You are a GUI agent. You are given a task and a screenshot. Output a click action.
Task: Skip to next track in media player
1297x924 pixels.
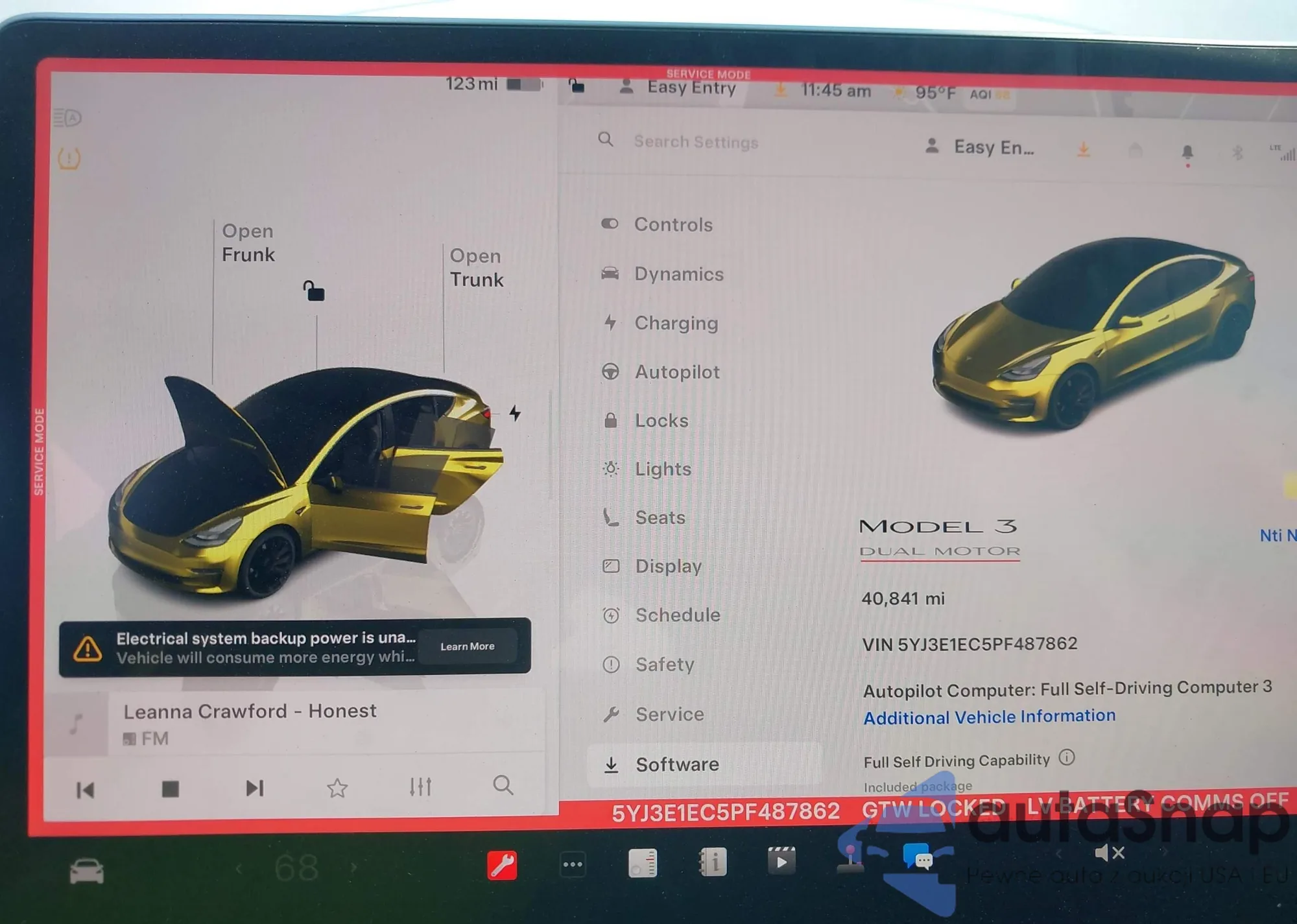pyautogui.click(x=254, y=788)
